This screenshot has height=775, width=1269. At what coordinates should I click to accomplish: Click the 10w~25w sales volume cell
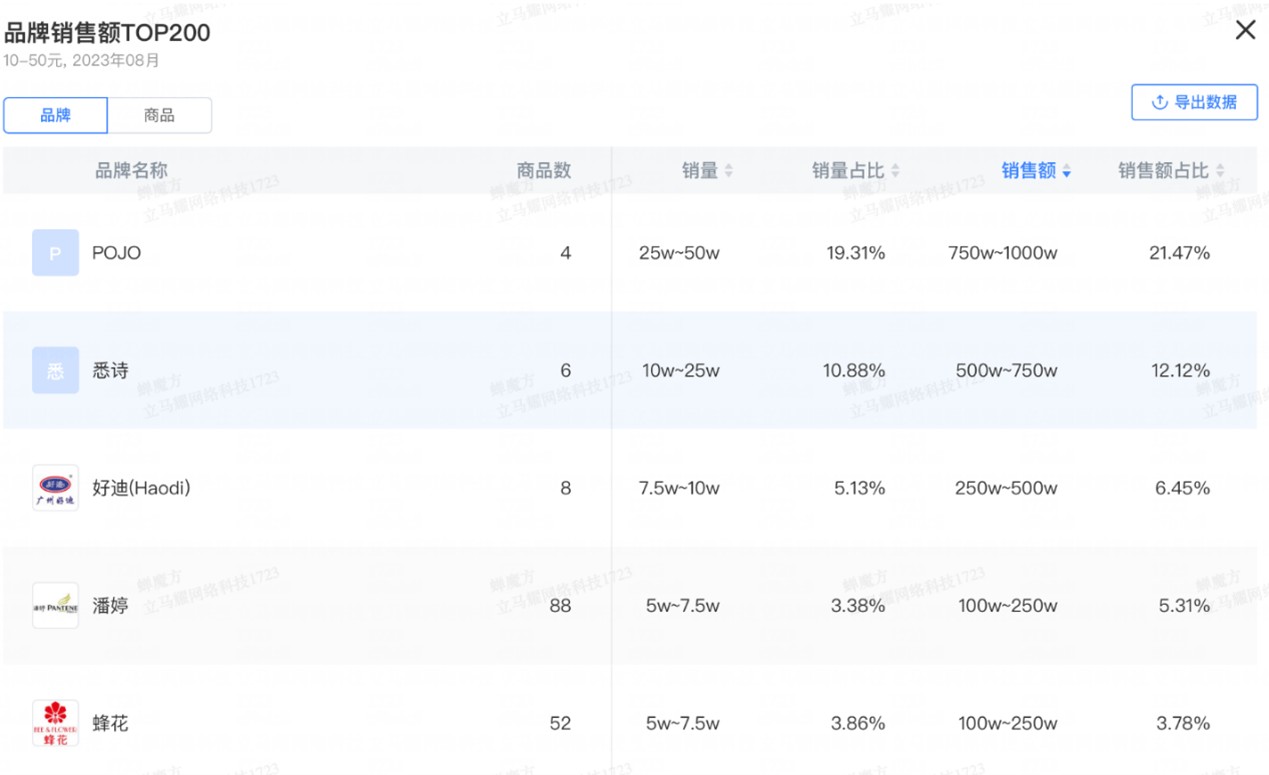[680, 371]
